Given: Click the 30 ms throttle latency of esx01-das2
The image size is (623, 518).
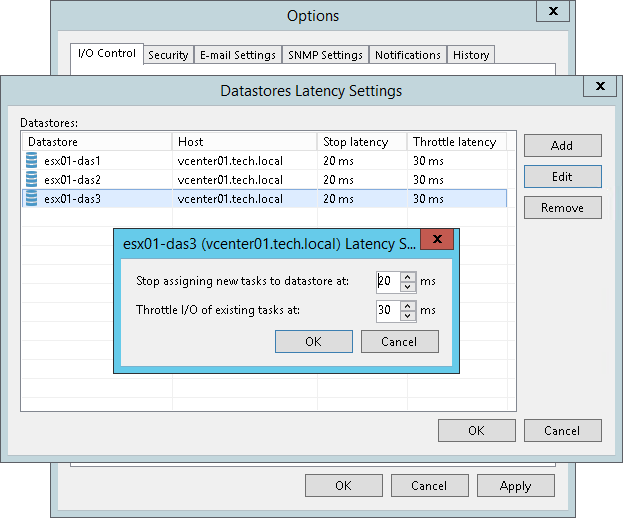Looking at the screenshot, I should point(428,180).
